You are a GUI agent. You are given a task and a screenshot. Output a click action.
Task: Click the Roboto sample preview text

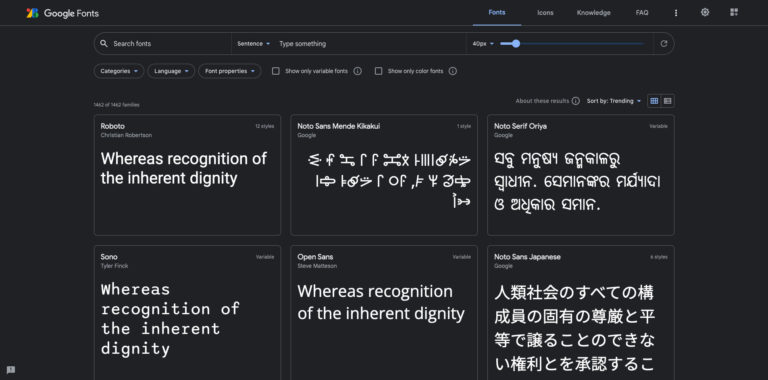[x=184, y=168]
